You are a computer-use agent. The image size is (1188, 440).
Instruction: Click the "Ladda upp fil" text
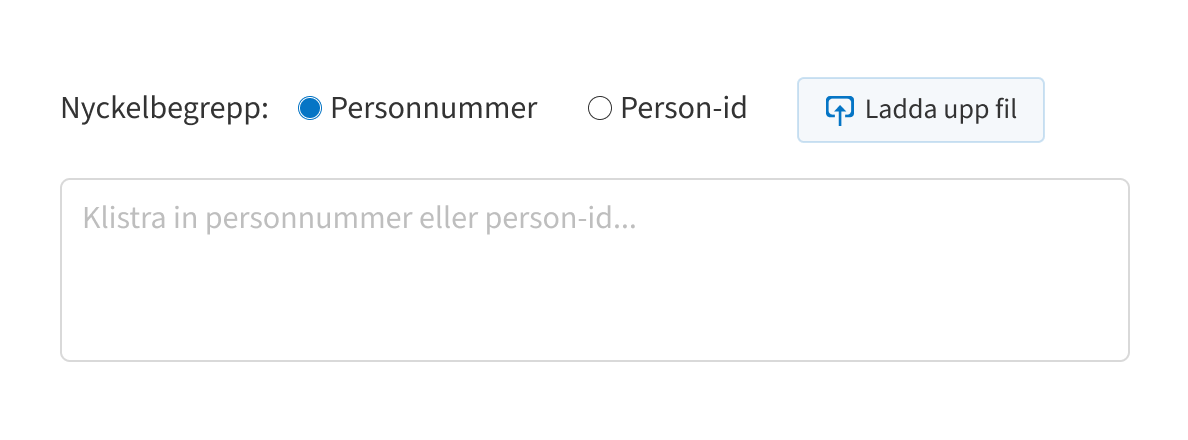(941, 110)
